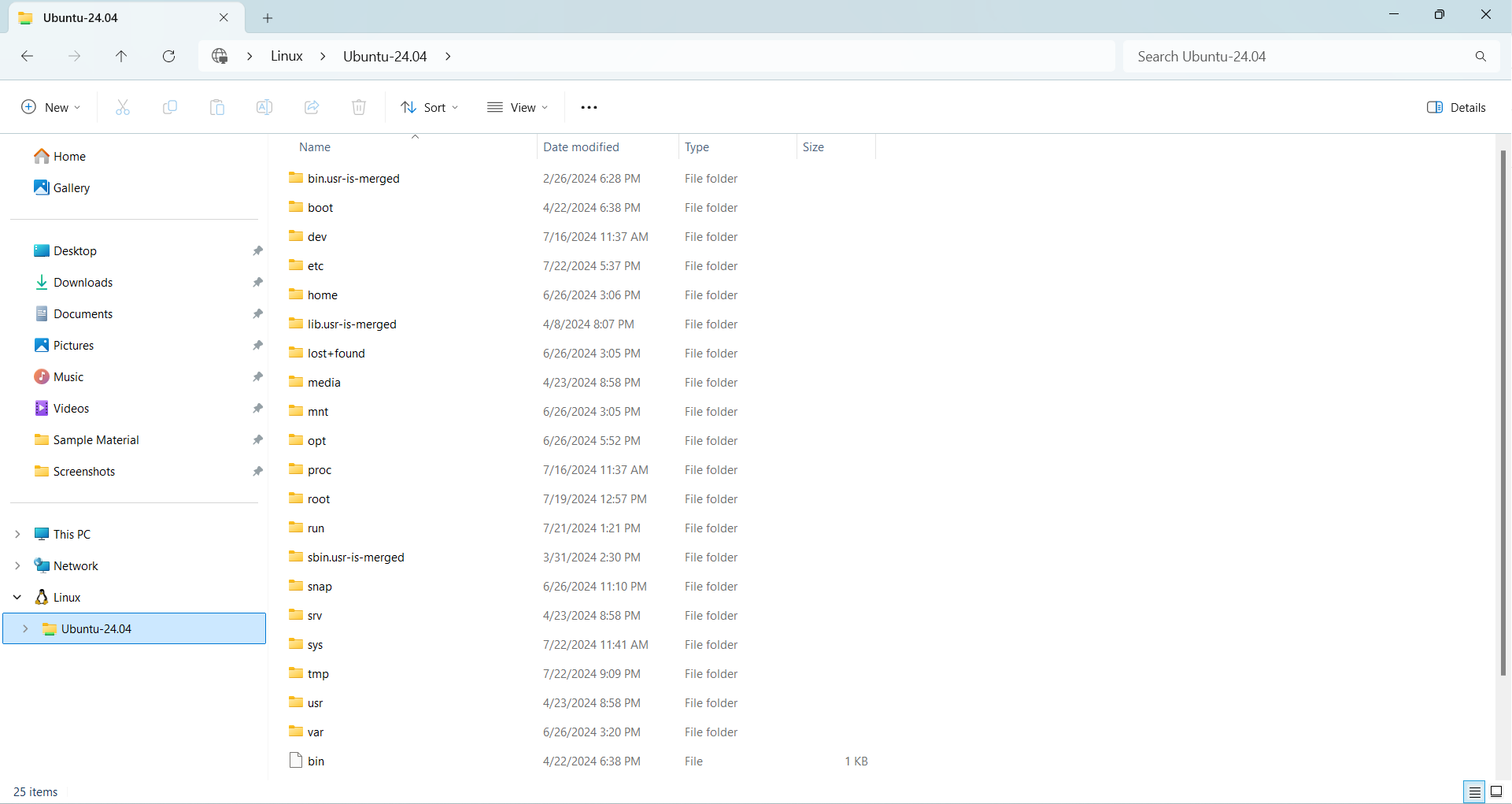Click the Cut scissors icon

123,107
